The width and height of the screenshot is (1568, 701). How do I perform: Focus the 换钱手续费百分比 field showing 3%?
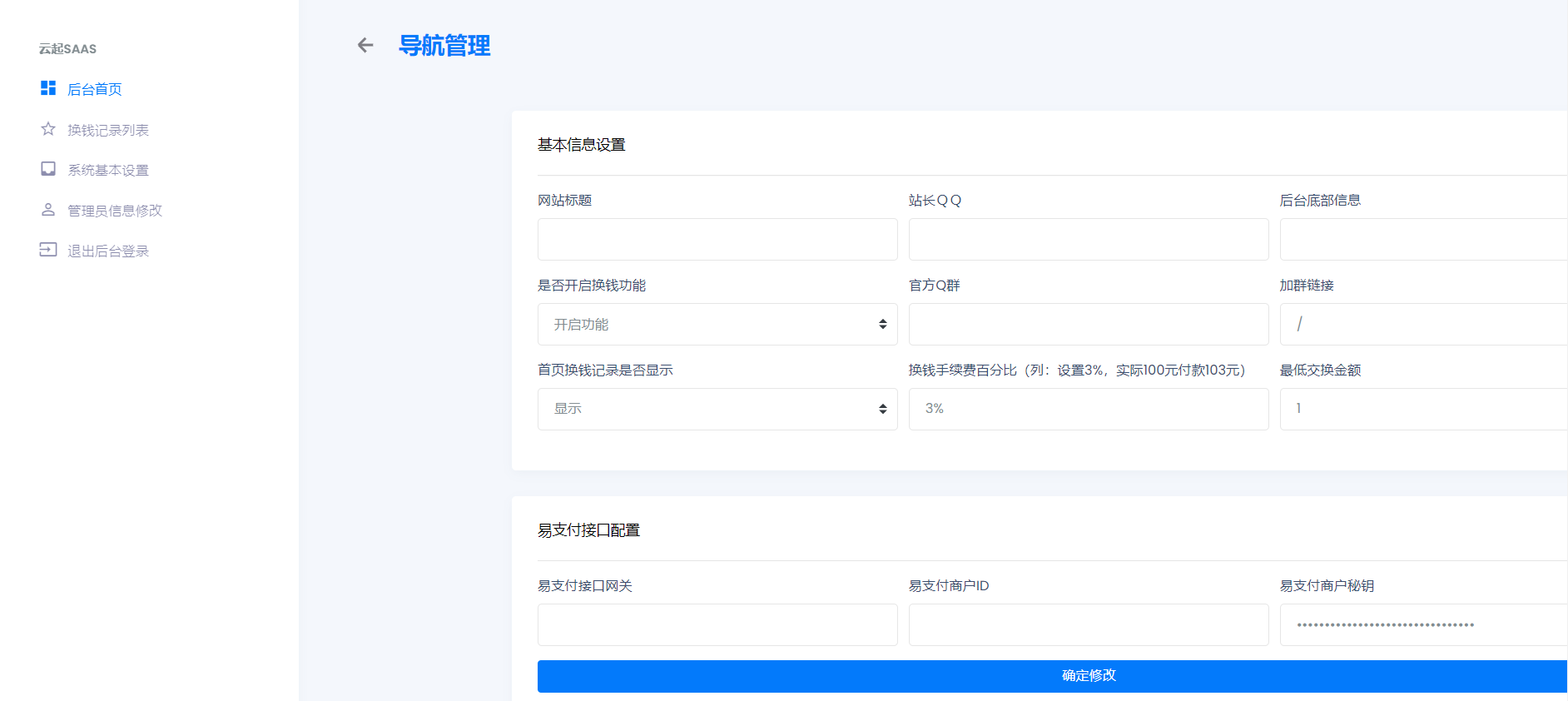pyautogui.click(x=1089, y=409)
